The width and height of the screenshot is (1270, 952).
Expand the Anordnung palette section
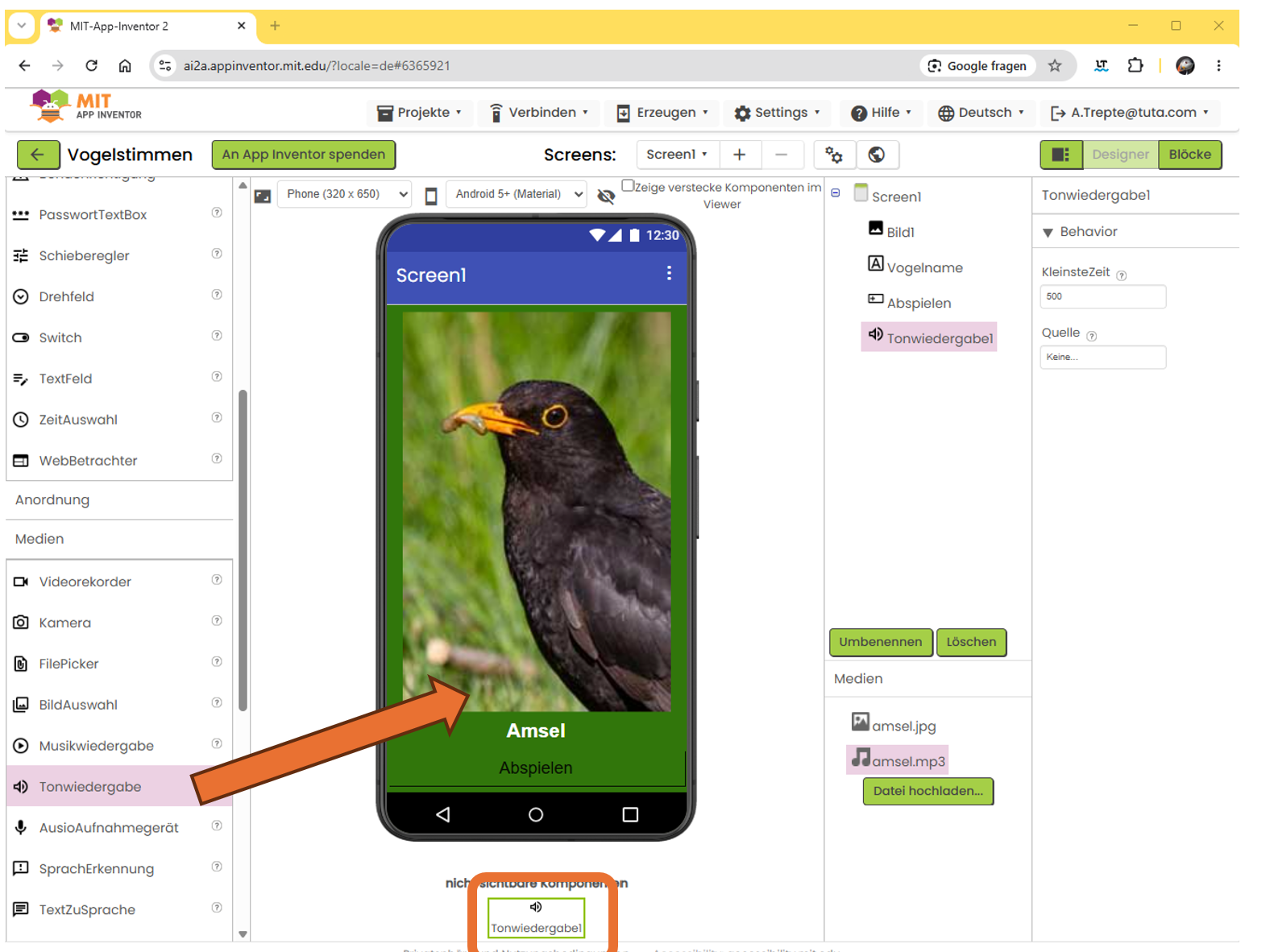(x=119, y=499)
